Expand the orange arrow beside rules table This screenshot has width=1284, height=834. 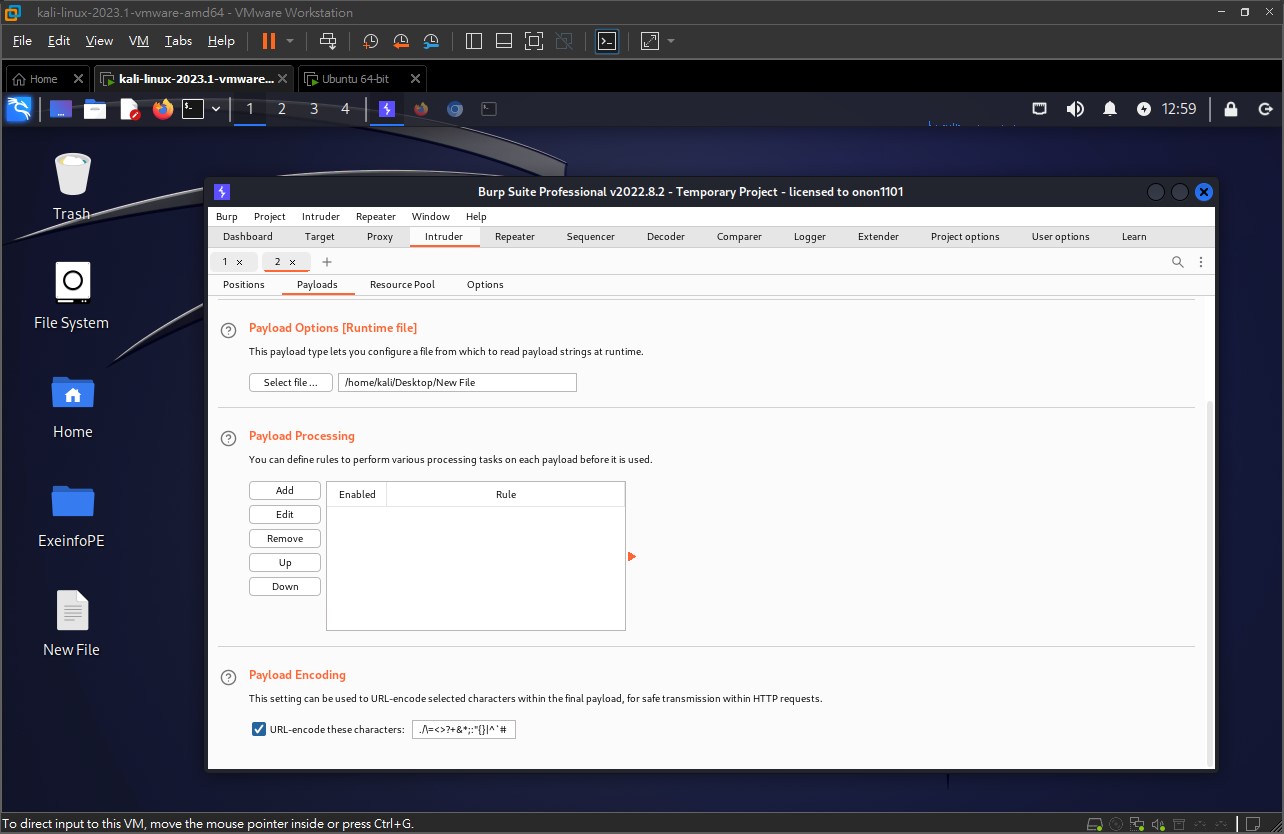tap(632, 557)
